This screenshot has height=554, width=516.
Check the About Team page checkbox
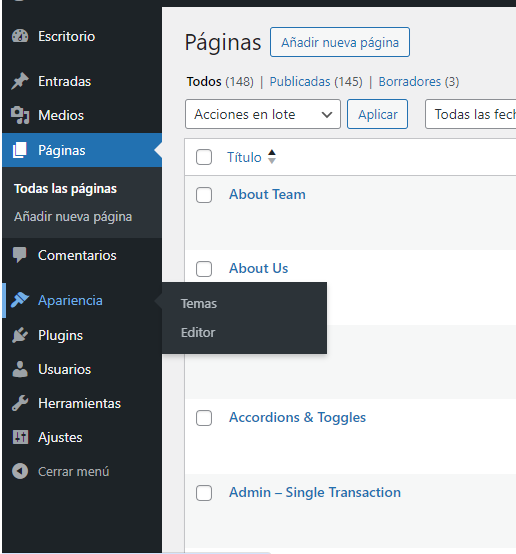point(204,195)
